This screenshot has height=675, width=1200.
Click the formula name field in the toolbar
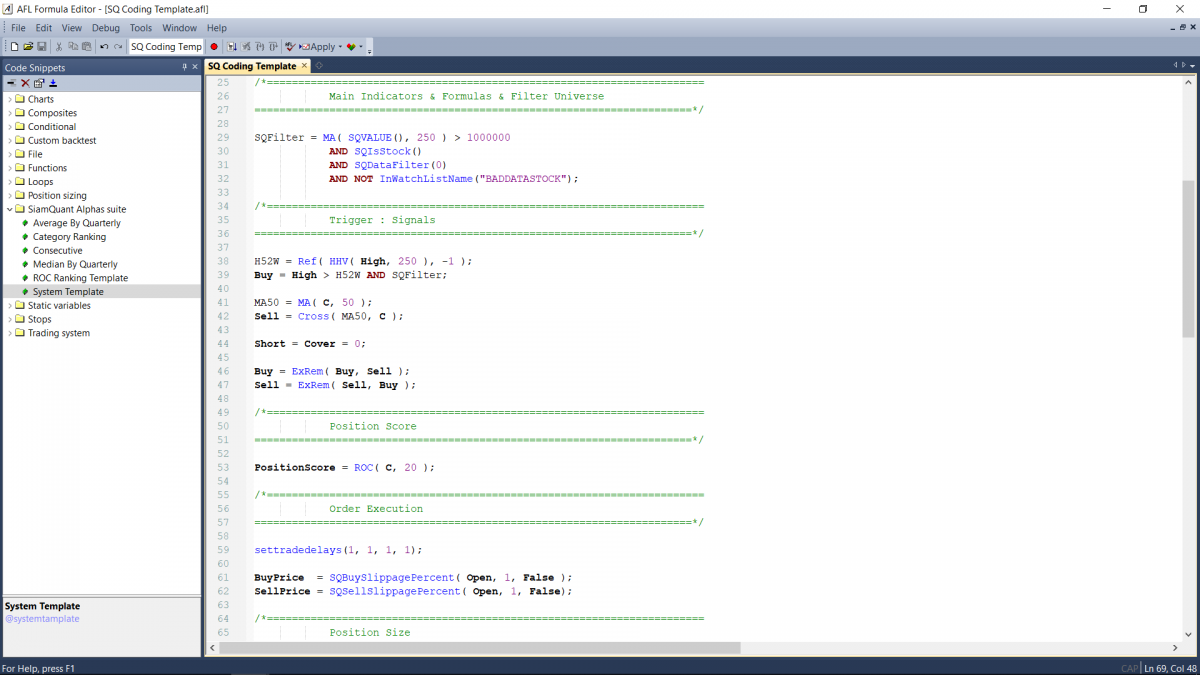(x=166, y=47)
